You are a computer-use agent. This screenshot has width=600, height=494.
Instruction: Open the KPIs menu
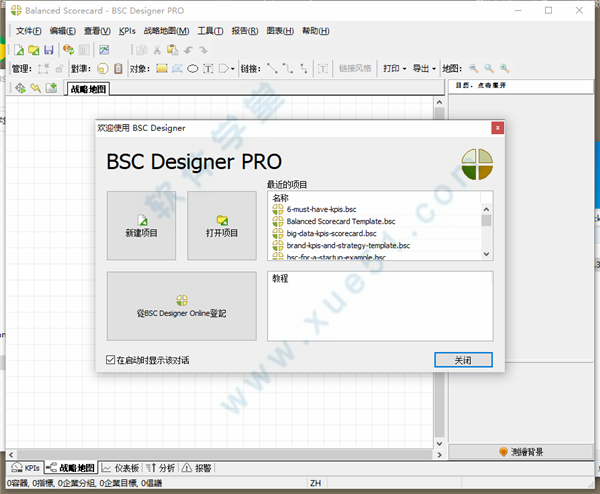(x=127, y=31)
